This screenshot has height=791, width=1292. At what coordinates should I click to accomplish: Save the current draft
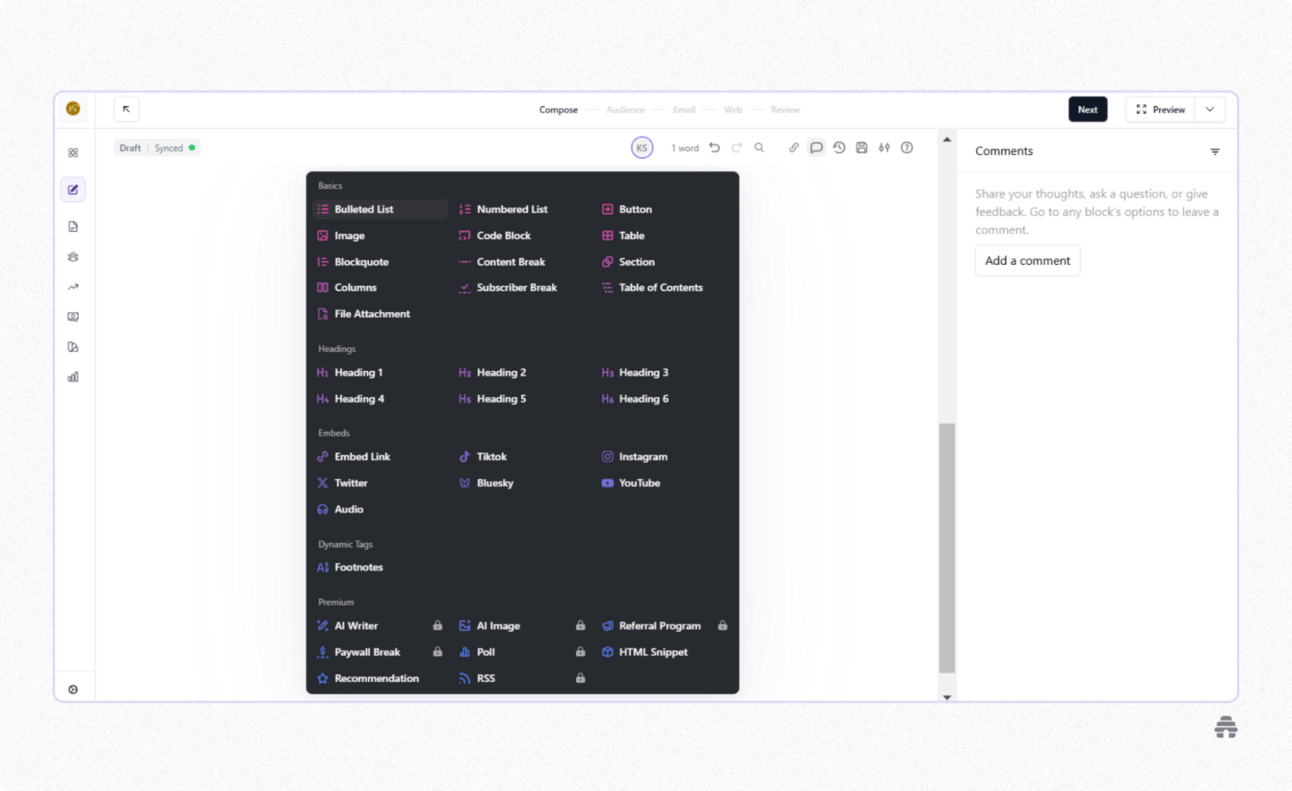pyautogui.click(x=862, y=147)
